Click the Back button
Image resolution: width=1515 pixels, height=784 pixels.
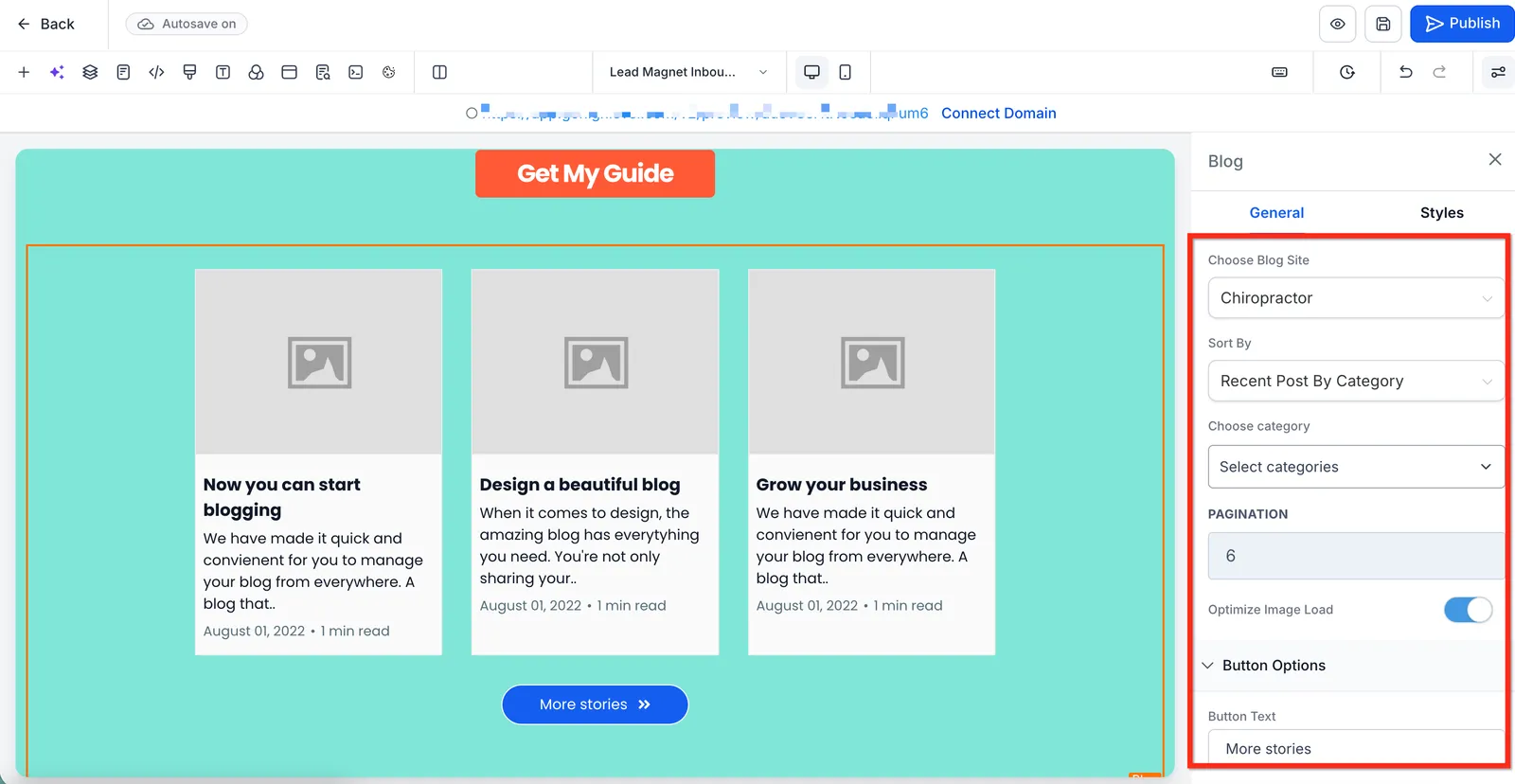45,24
